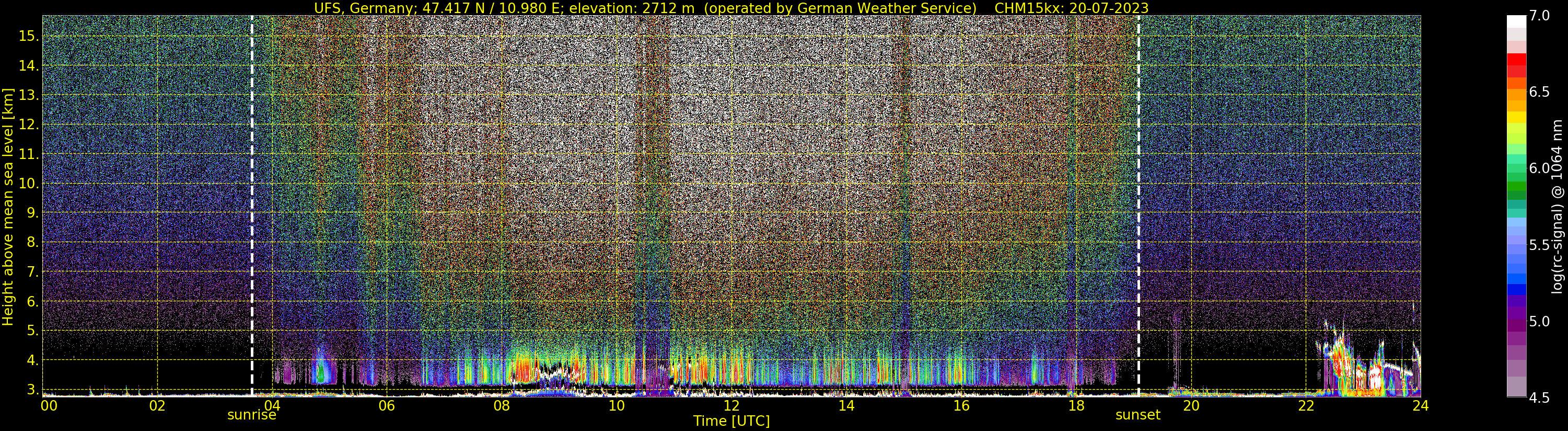Click the 'Height above mean sea level [km]' label
The width and height of the screenshot is (1568, 431).
8,207
